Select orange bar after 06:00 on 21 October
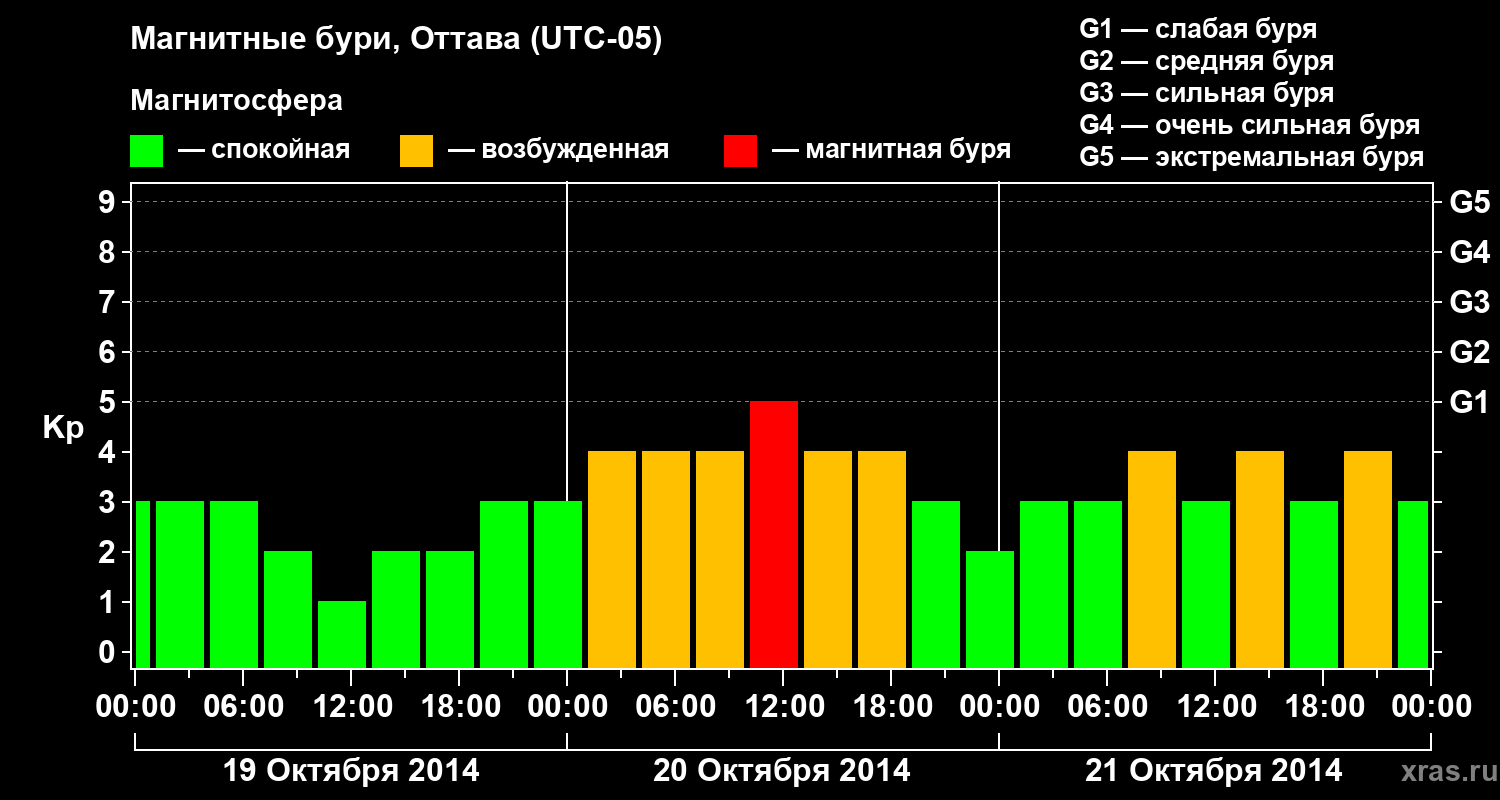Image resolution: width=1500 pixels, height=800 pixels. click(x=1152, y=560)
